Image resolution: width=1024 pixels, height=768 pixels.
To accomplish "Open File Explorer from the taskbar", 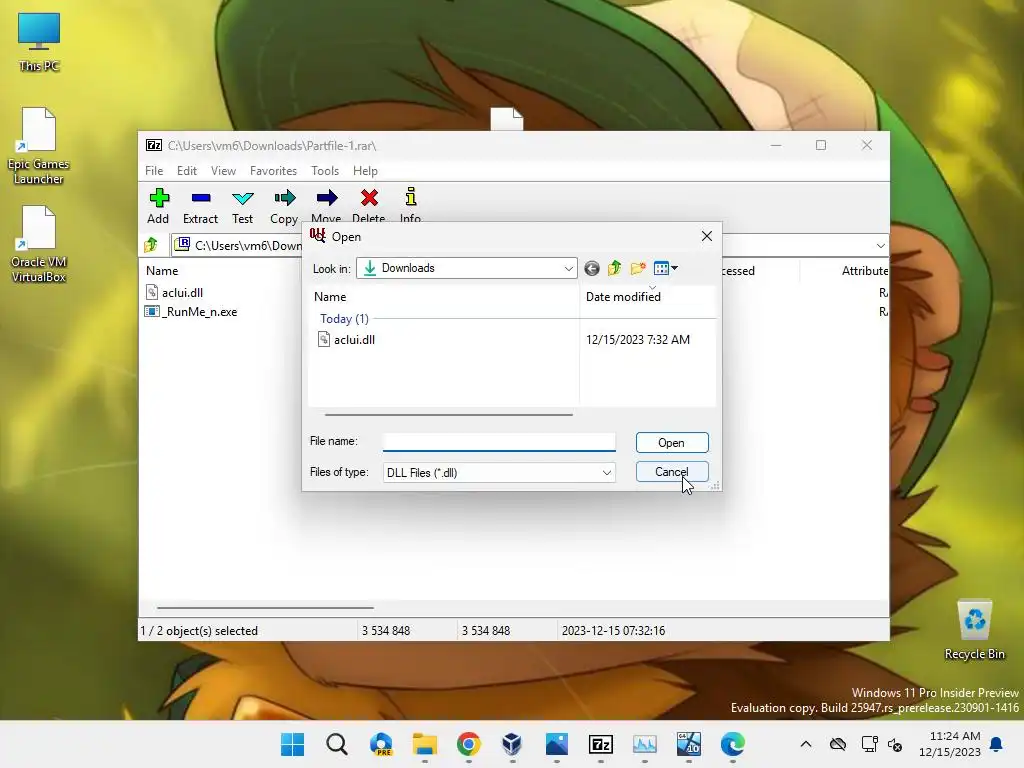I will [424, 744].
